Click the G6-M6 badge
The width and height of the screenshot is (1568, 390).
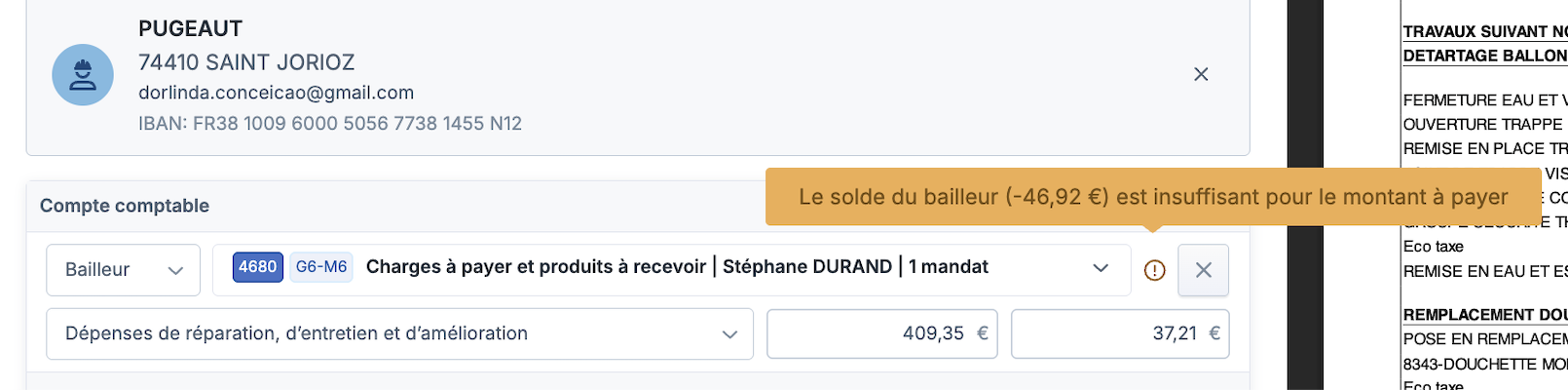click(321, 267)
